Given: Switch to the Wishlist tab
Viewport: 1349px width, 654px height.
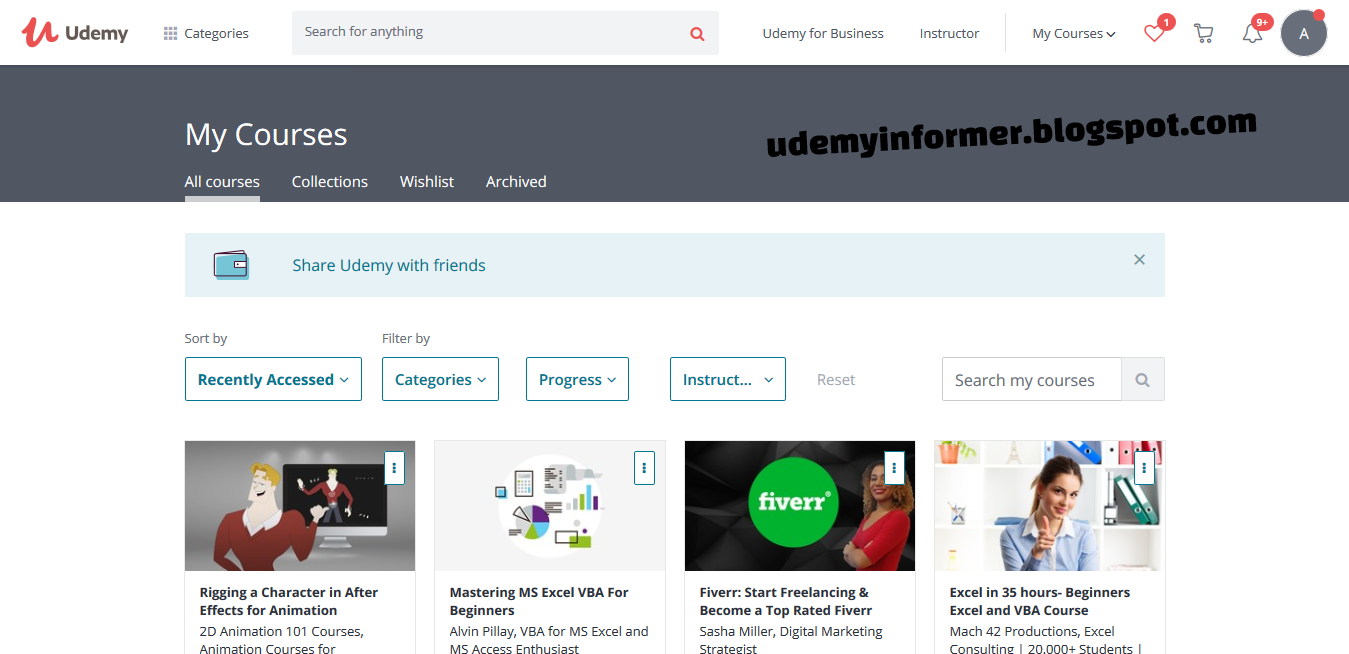Looking at the screenshot, I should (x=426, y=181).
